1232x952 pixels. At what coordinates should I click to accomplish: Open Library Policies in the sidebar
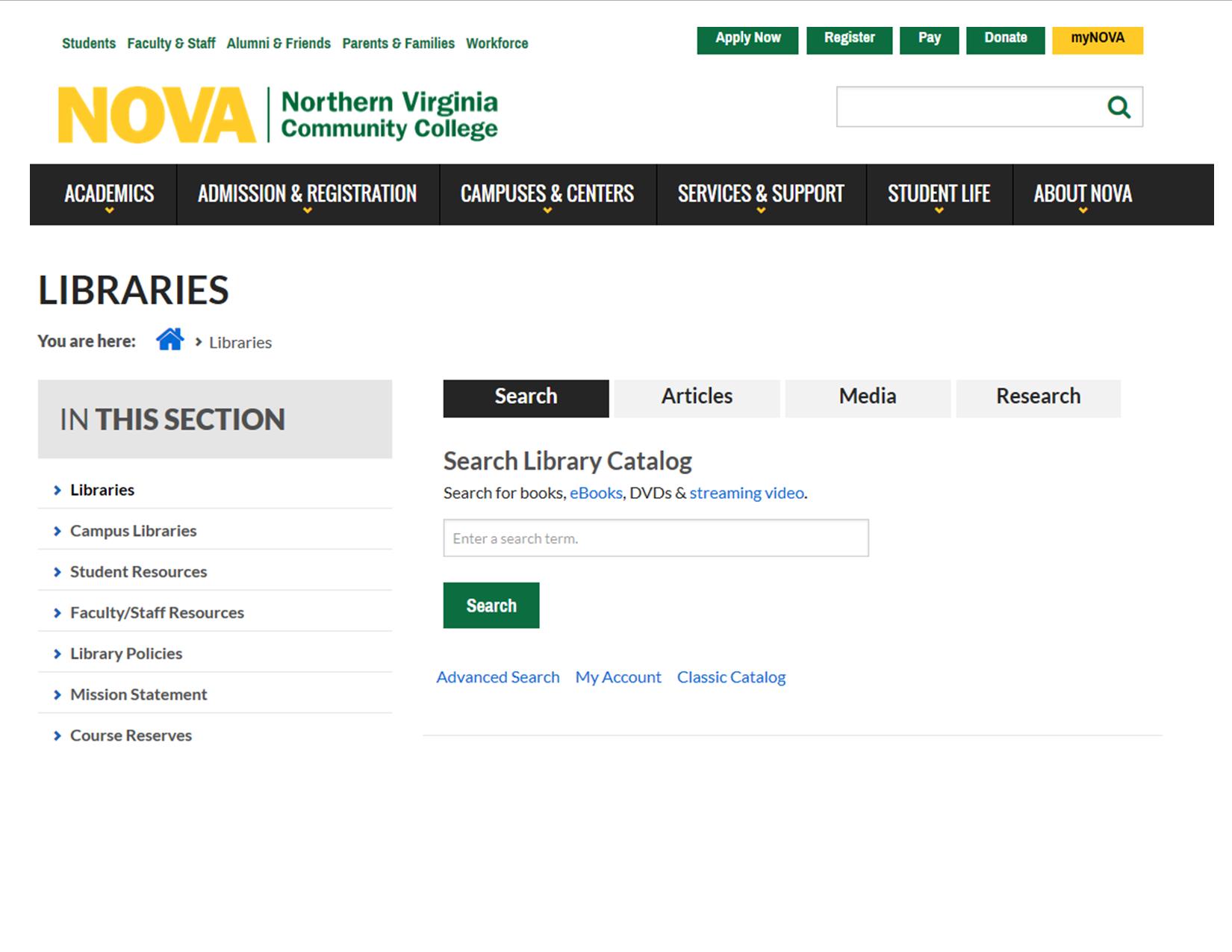tap(126, 654)
